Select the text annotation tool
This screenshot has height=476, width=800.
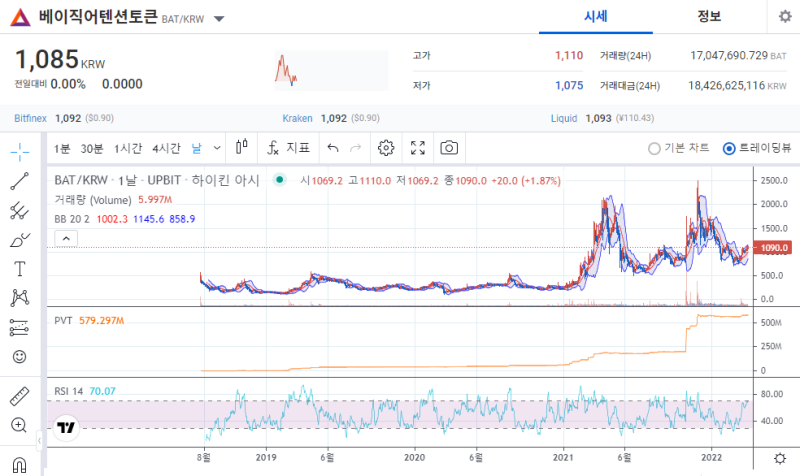tap(19, 269)
